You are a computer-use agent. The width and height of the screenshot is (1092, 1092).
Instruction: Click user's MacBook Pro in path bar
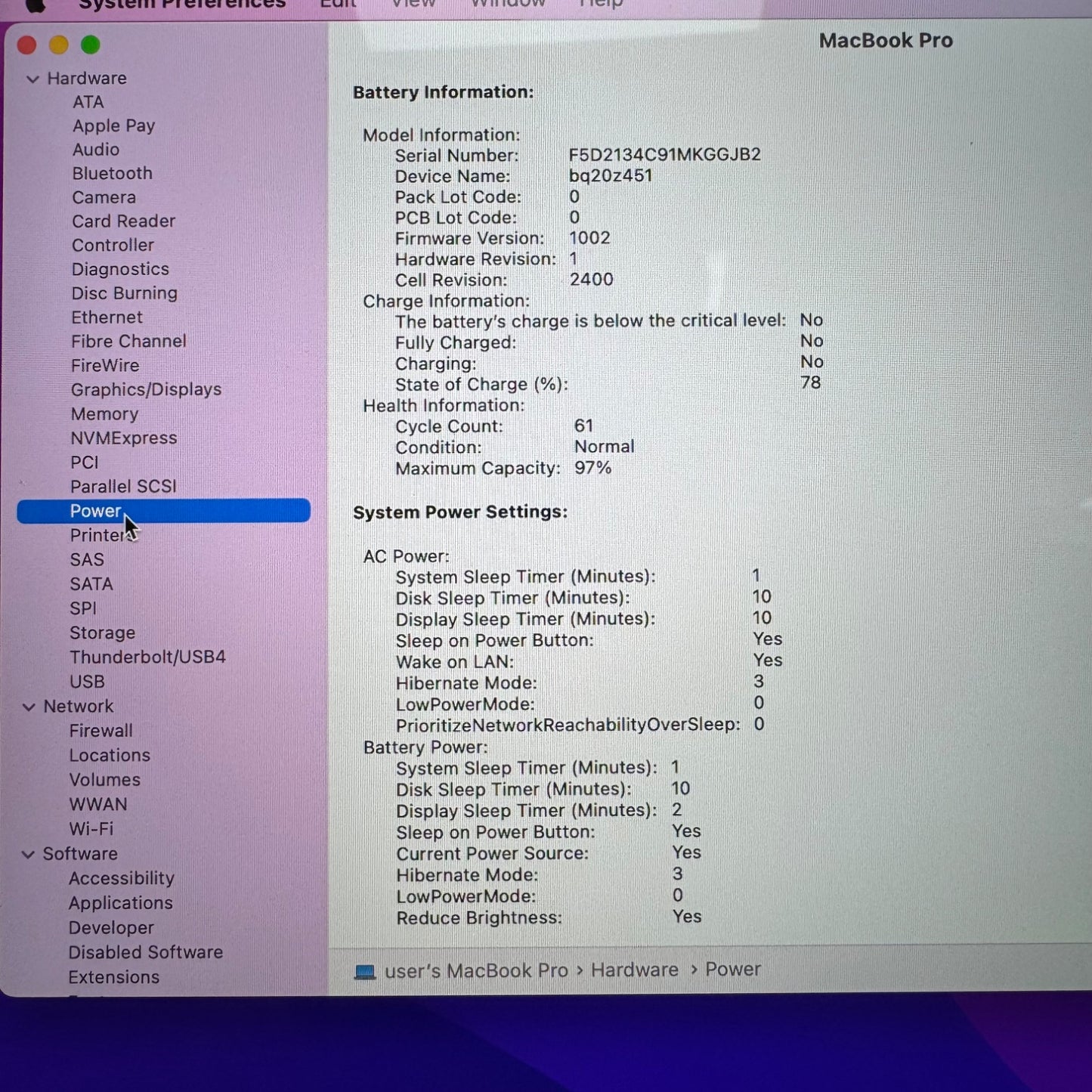pyautogui.click(x=476, y=971)
